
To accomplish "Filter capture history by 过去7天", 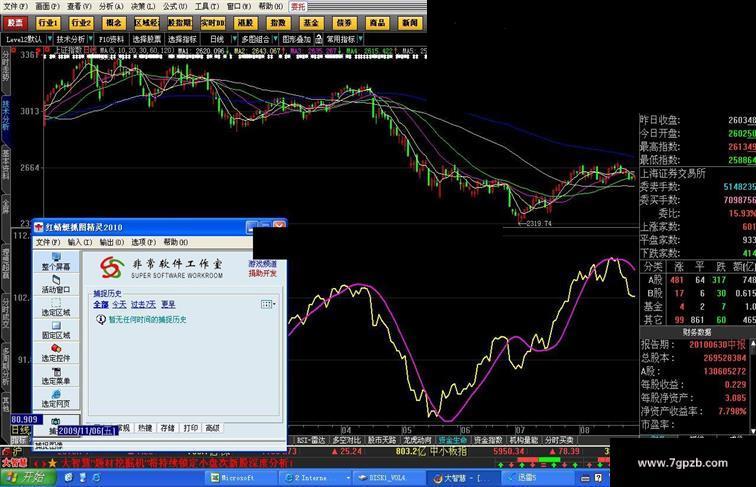I will (143, 304).
